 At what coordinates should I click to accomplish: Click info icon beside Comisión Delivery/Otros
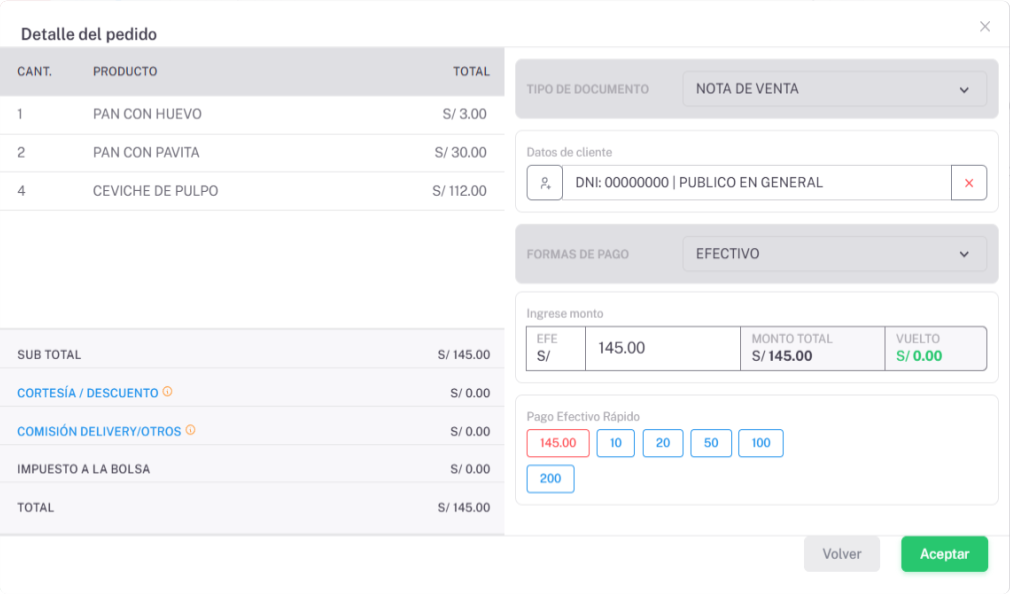tap(190, 430)
